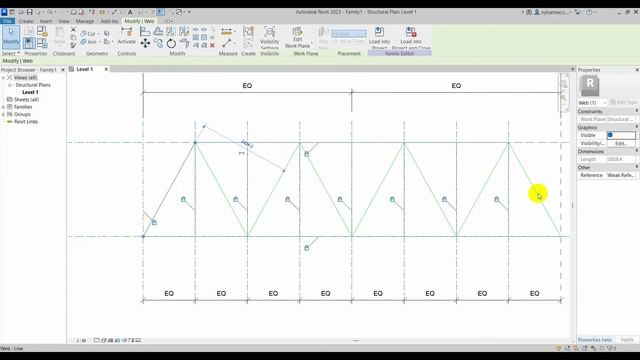Click the Cut to Clipboard scissors icon
This screenshot has height=360, width=640.
click(73, 29)
